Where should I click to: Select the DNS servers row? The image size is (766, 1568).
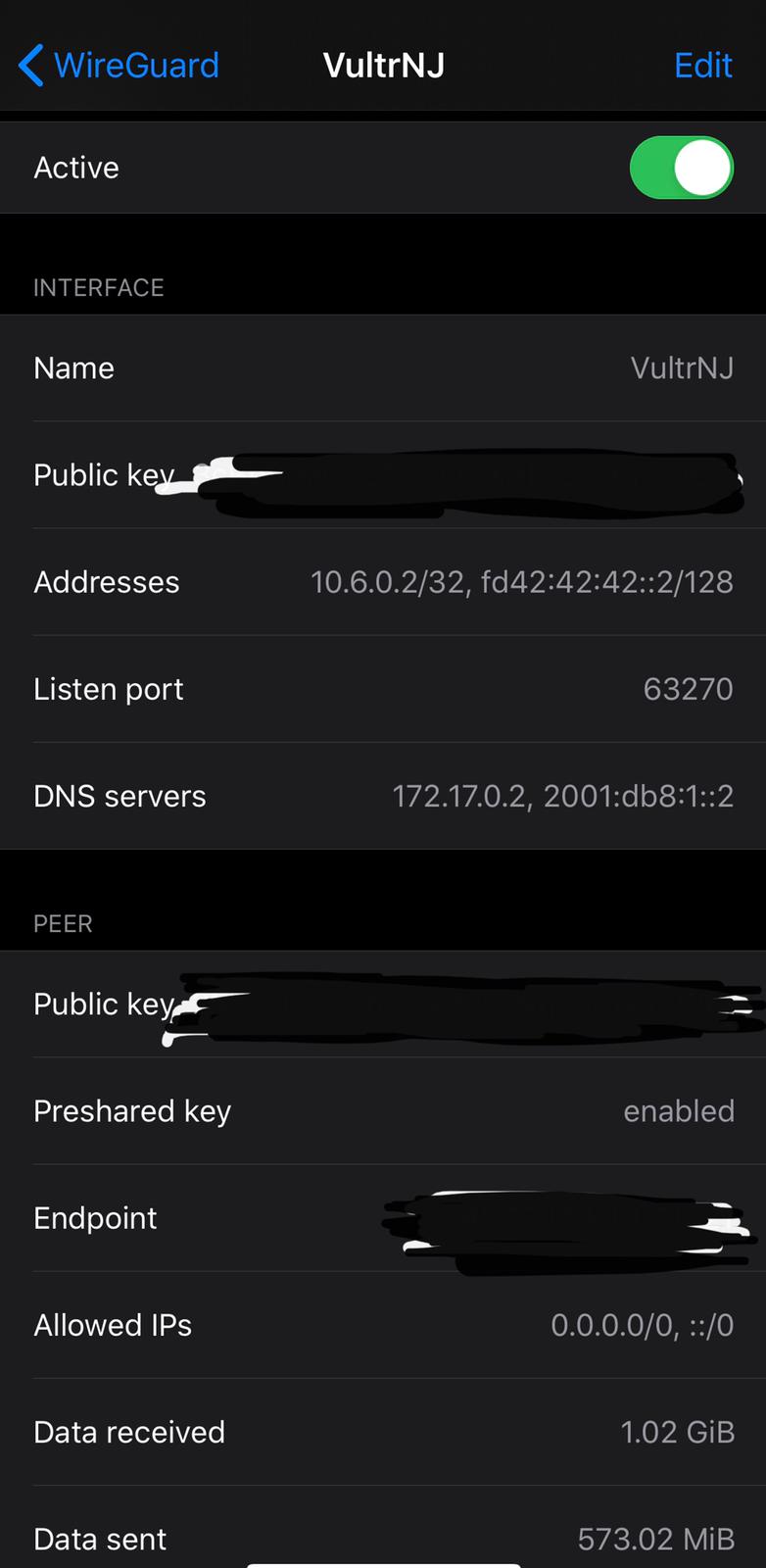click(383, 796)
